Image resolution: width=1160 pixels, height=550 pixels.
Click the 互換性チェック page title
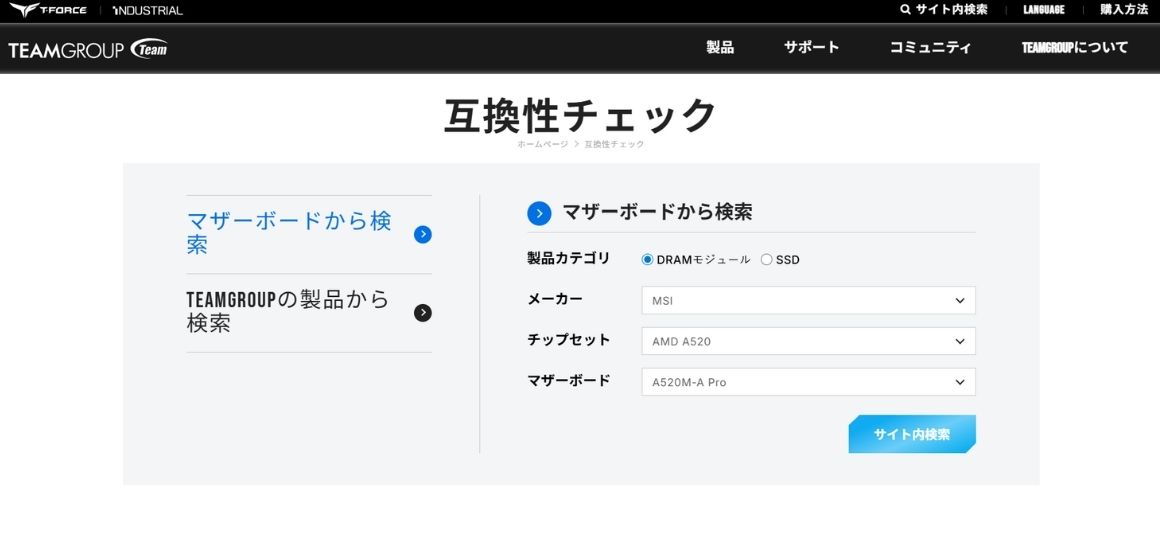(580, 115)
